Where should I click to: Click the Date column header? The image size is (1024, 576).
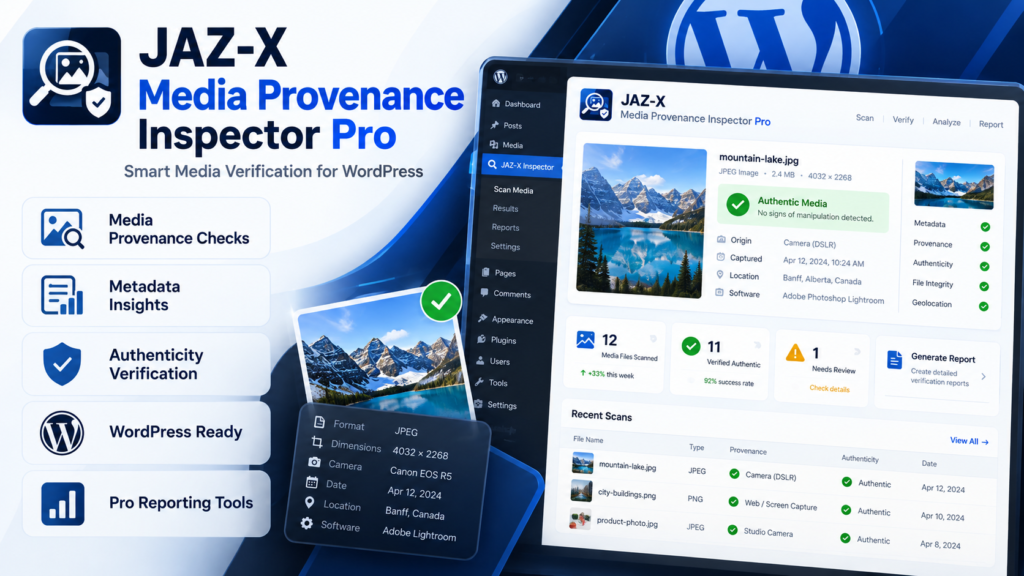[929, 464]
